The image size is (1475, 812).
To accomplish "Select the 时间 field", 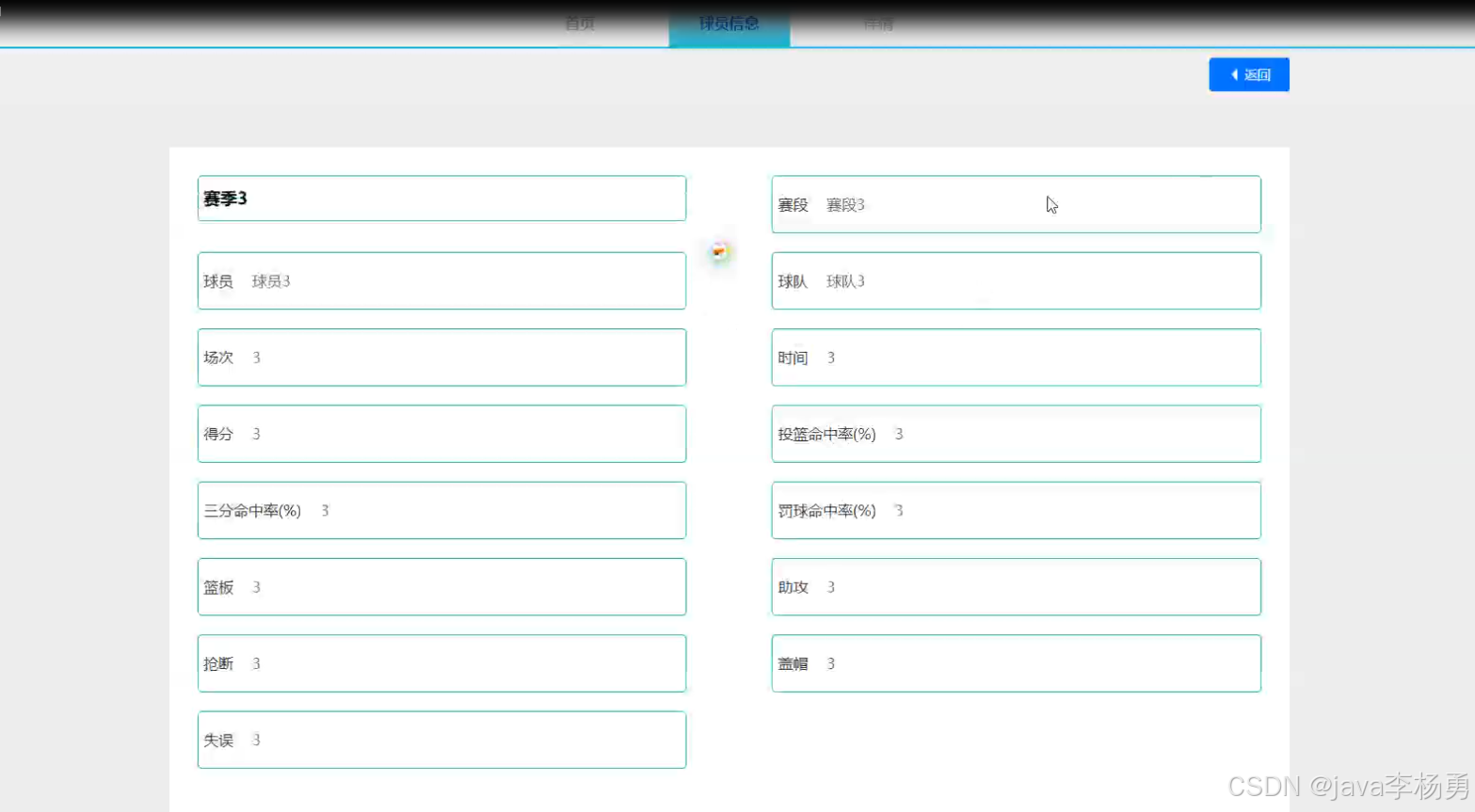I will click(x=1016, y=358).
